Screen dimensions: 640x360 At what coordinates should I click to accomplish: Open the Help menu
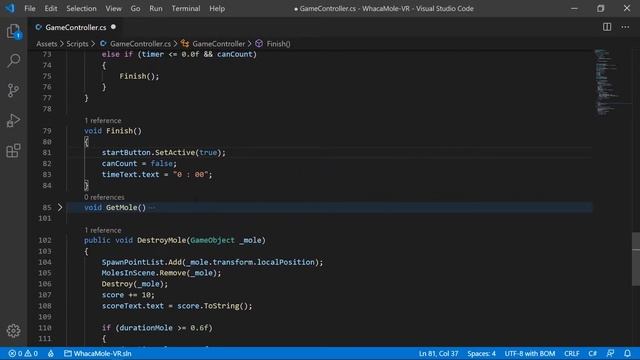point(217,8)
